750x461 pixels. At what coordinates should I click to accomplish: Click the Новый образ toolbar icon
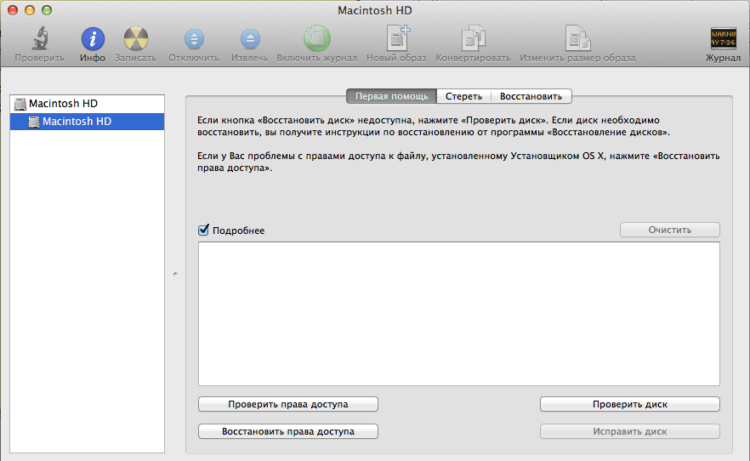click(397, 38)
